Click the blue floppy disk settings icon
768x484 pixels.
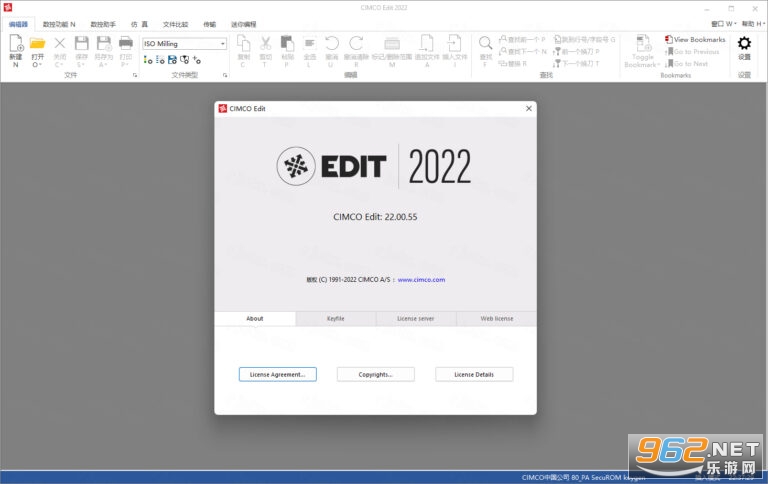172,60
